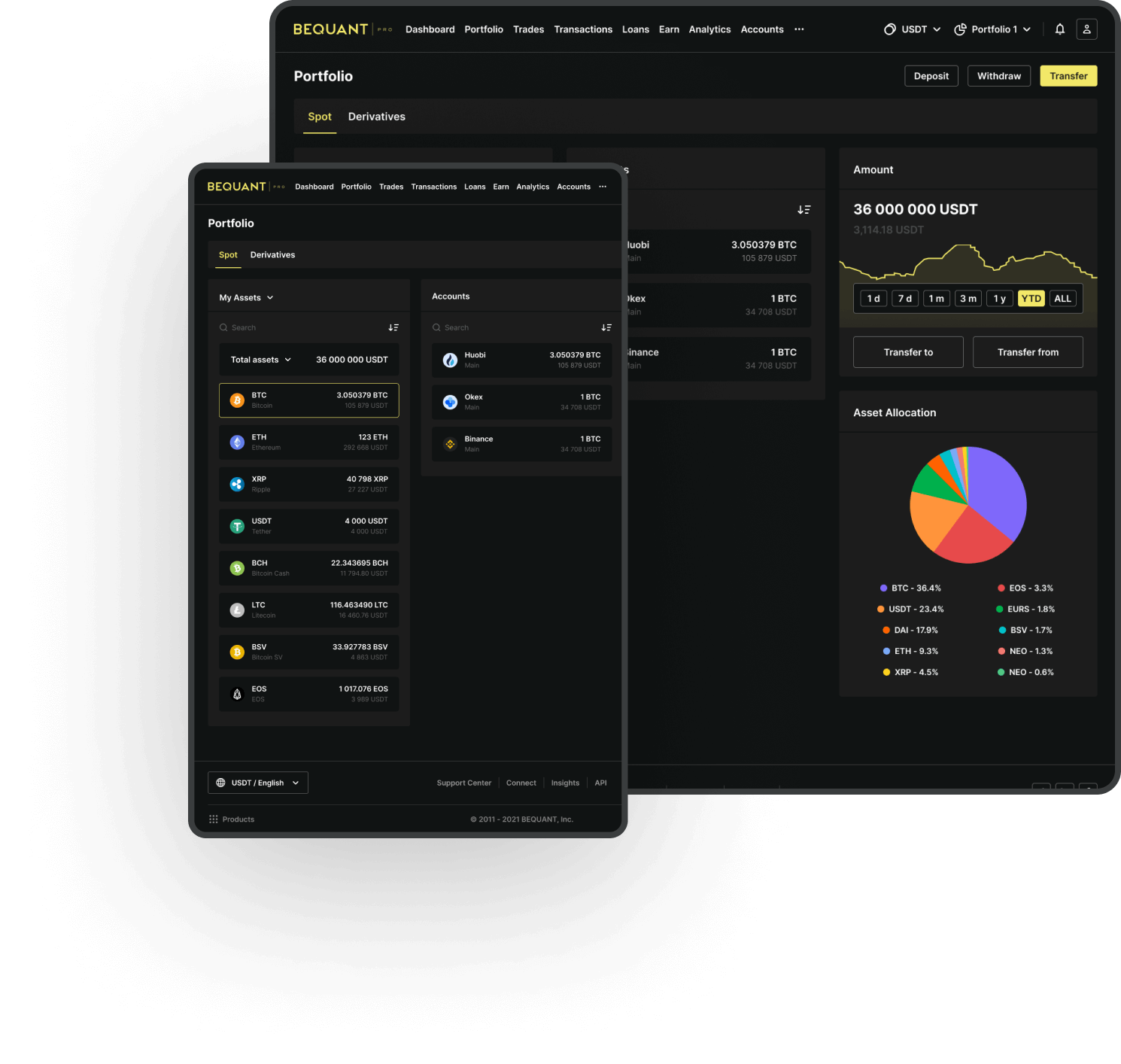Open Dashboard in back window navbar
Screen dimensions: 1121x1064
coord(430,29)
